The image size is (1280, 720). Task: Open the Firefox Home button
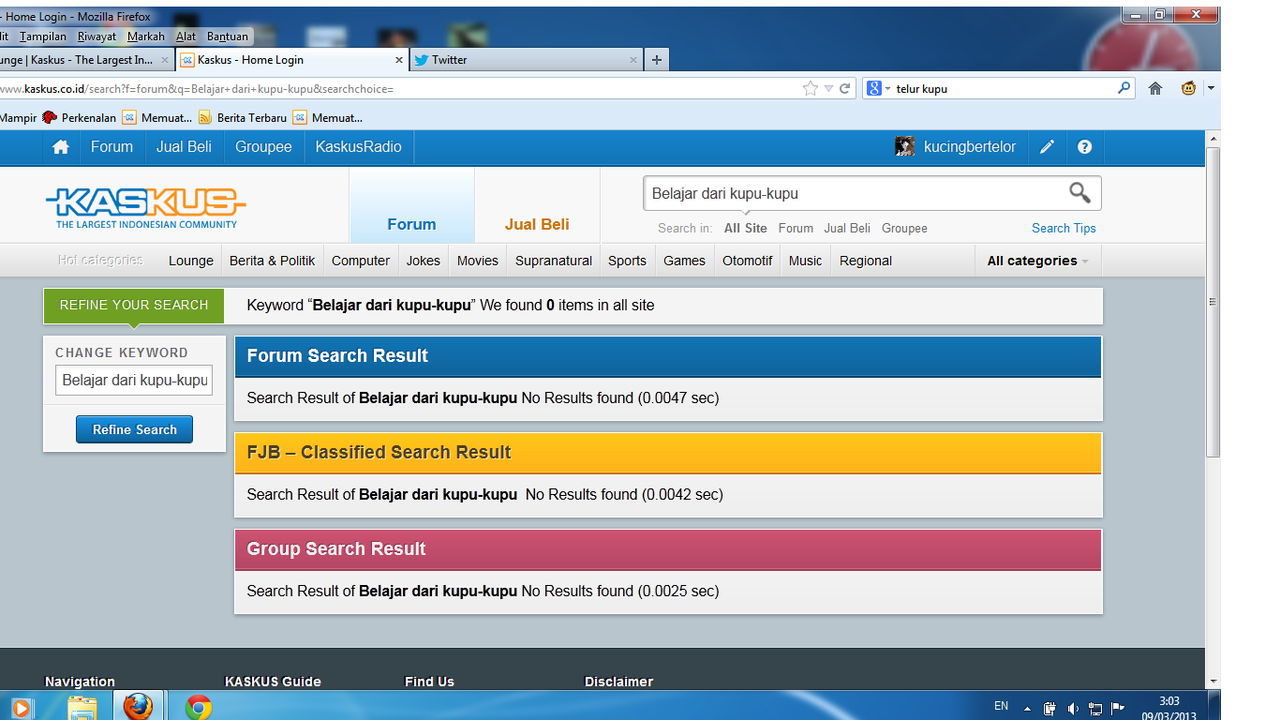coord(1155,88)
